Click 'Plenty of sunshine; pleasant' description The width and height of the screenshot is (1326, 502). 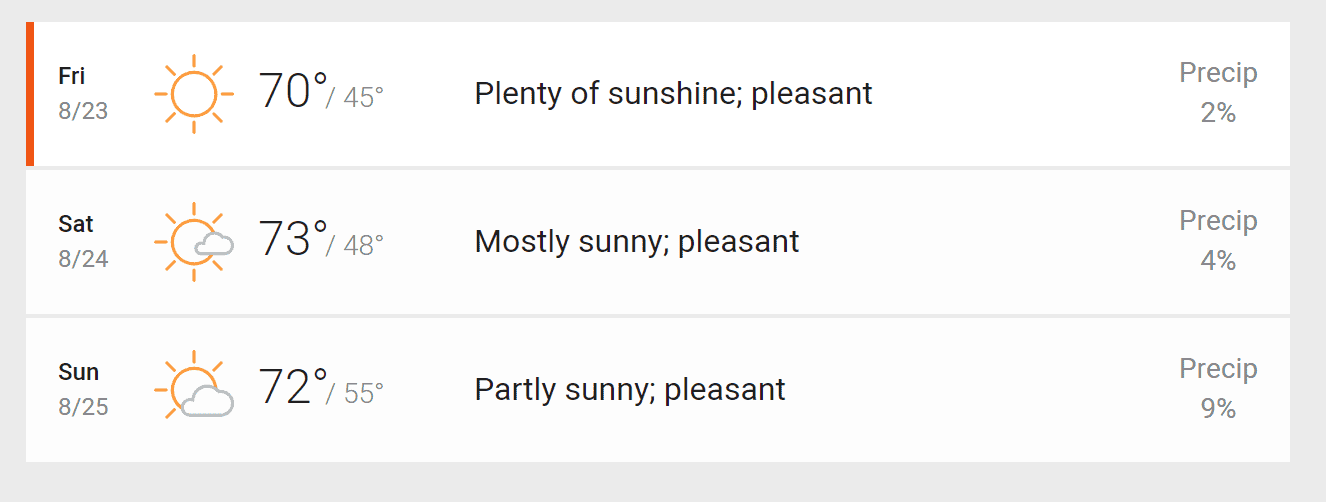coord(673,94)
